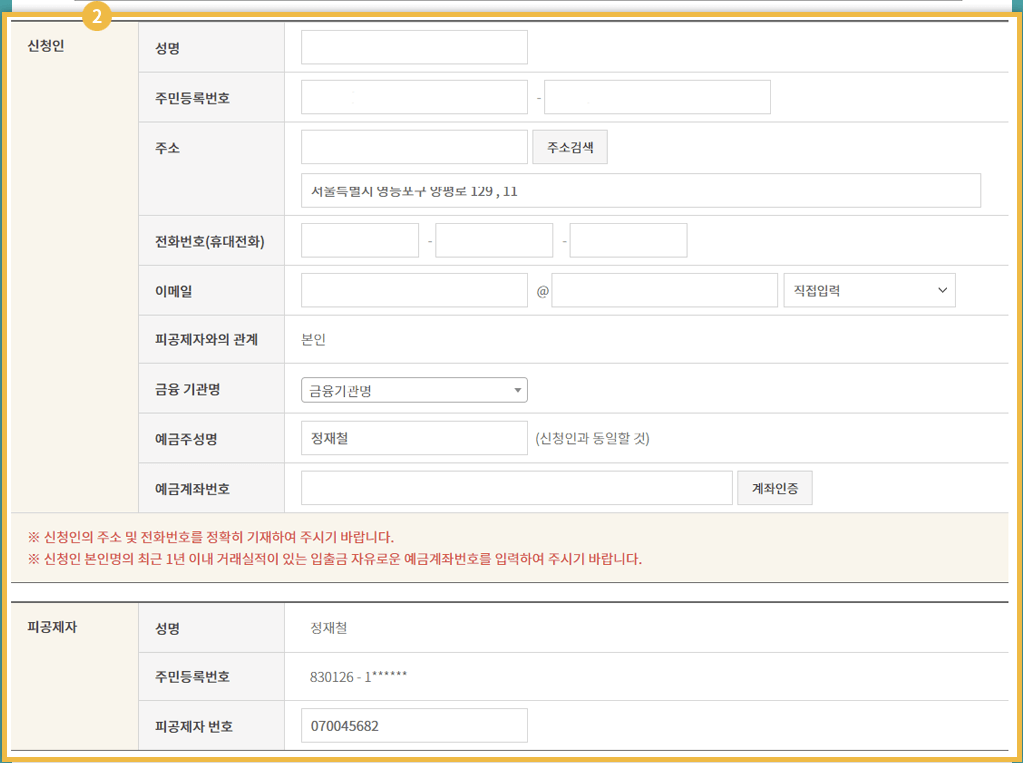1023x763 pixels.
Task: Click the 830126 - 1****** resident number text
Action: click(x=358, y=677)
